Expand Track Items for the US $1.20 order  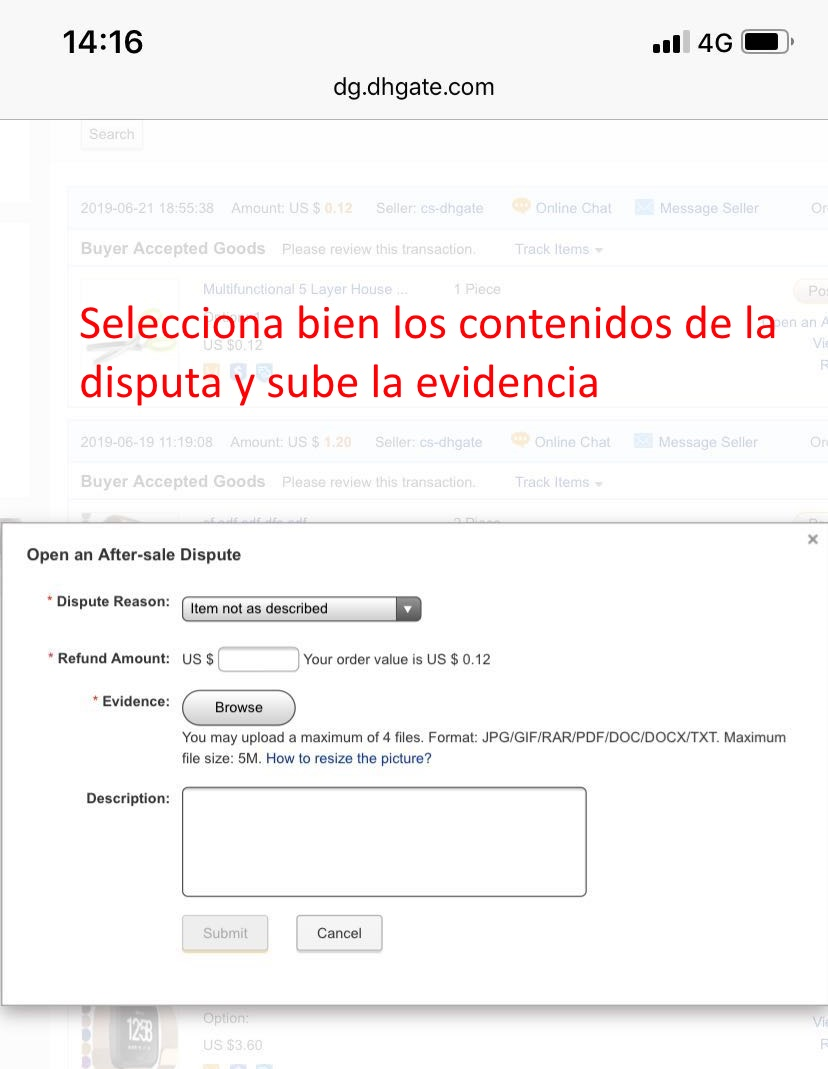pyautogui.click(x=558, y=483)
